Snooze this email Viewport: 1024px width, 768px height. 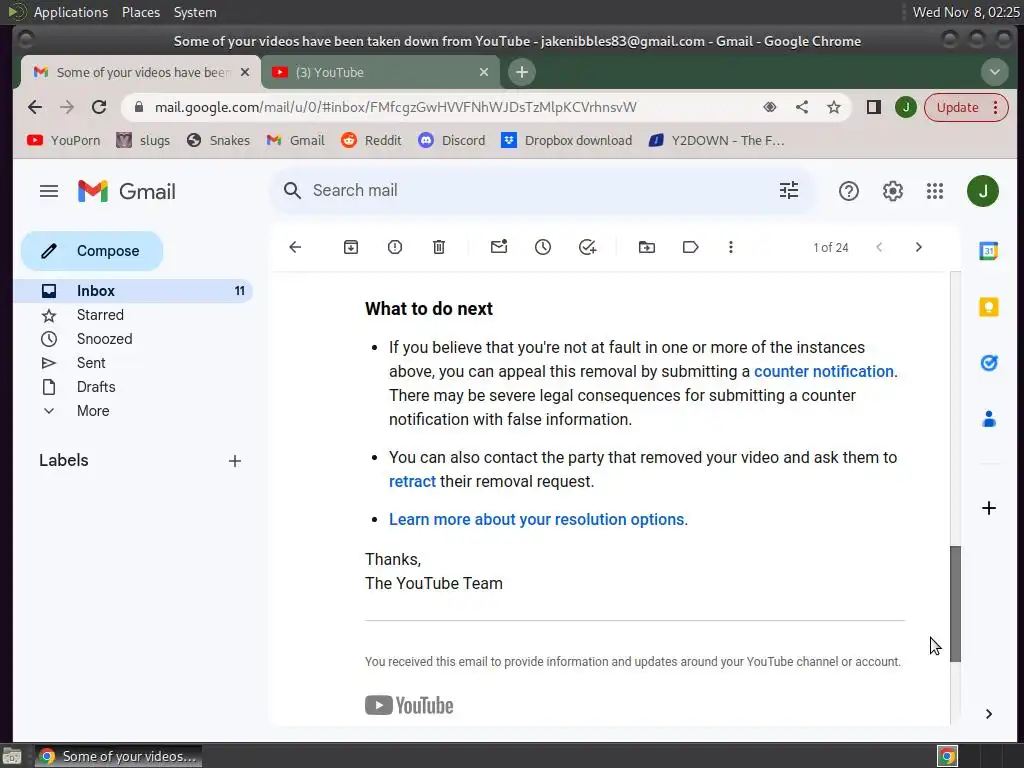click(x=543, y=247)
